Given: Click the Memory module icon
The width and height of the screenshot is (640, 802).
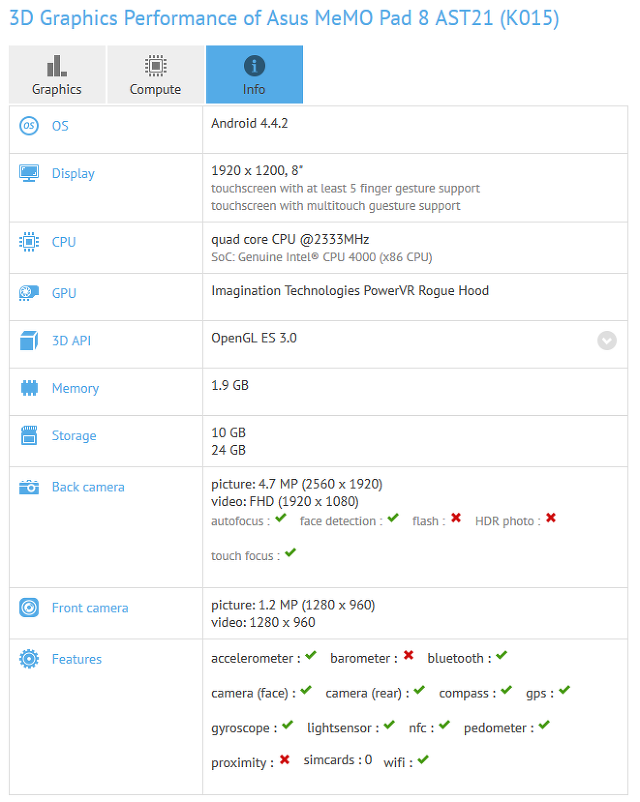Looking at the screenshot, I should point(29,388).
